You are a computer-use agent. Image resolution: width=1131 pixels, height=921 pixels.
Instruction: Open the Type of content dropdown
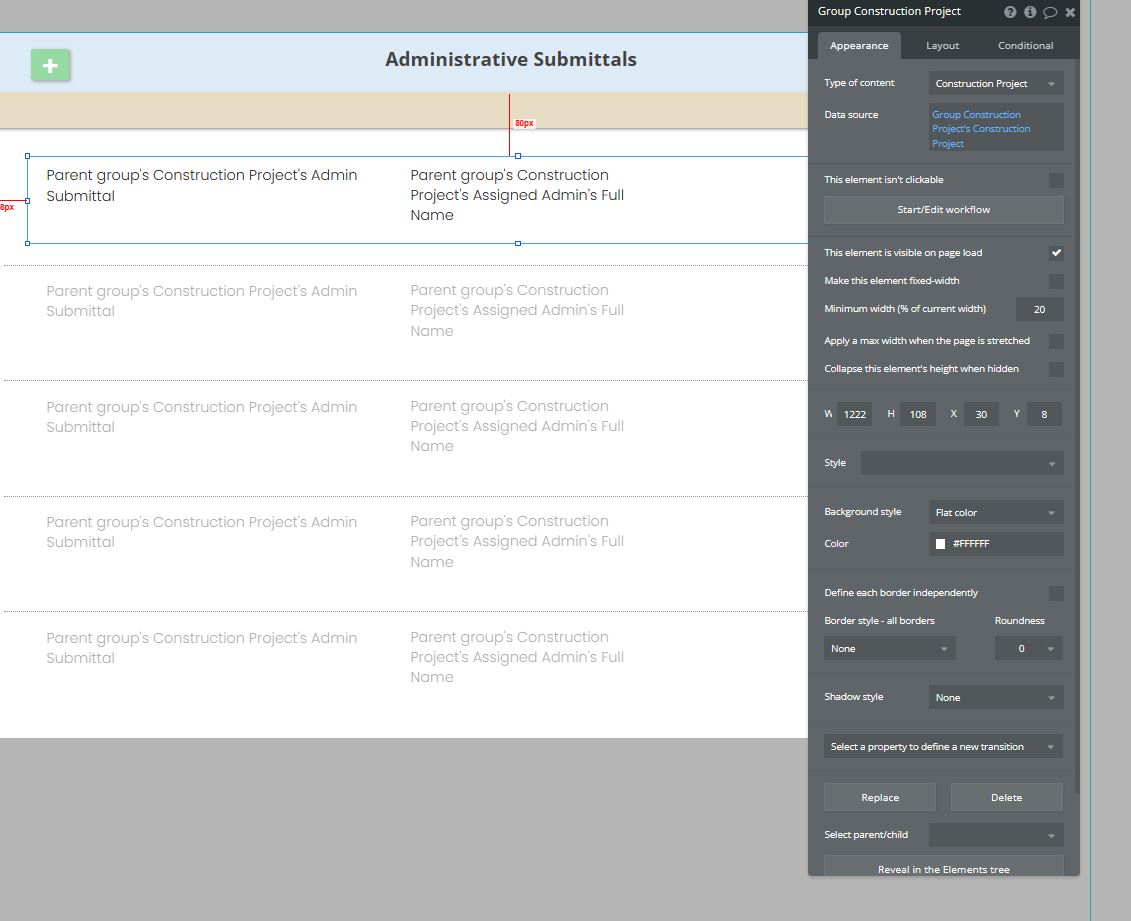[x=995, y=84]
